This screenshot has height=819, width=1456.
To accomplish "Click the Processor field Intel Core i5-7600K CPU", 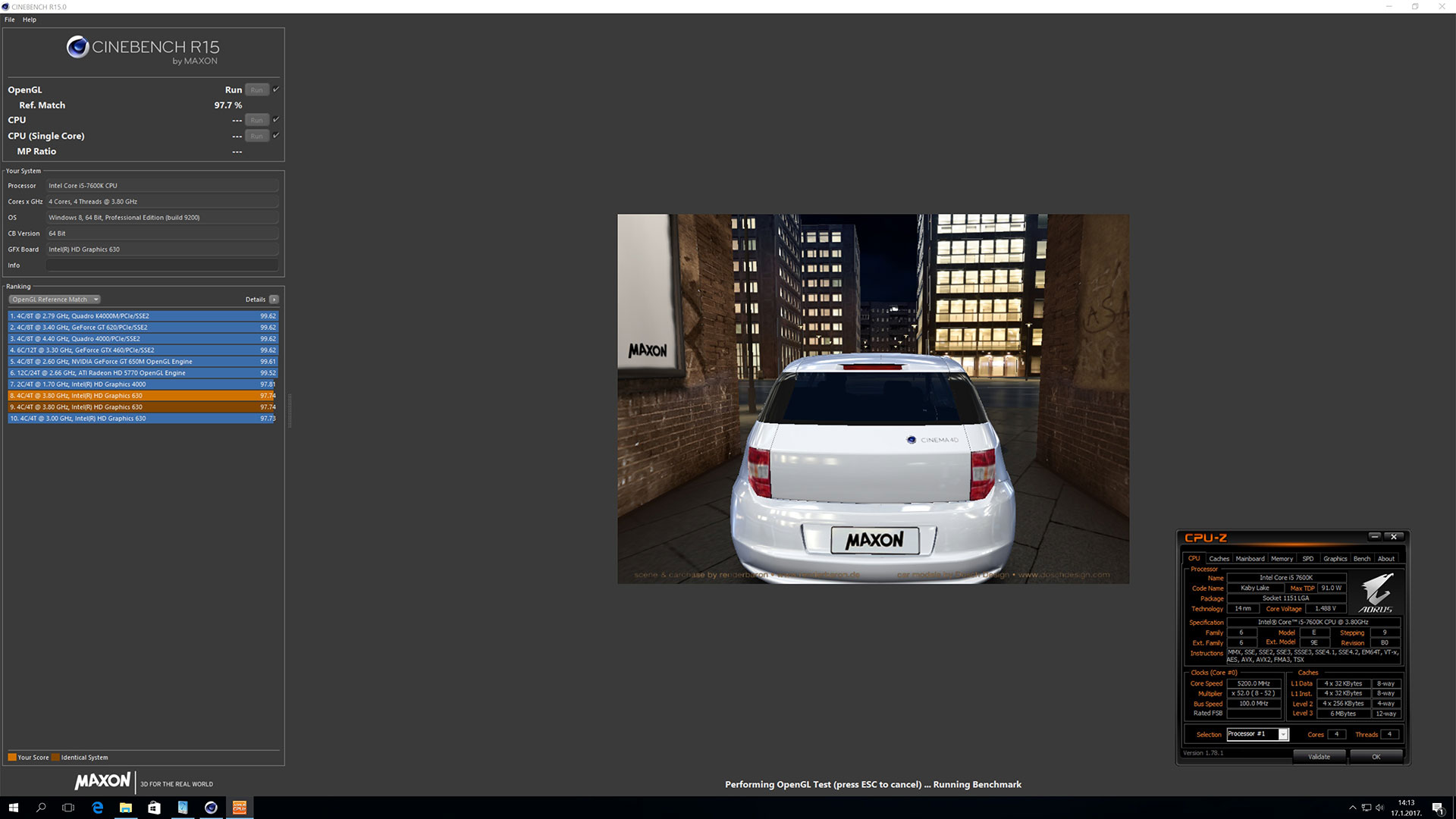I will [162, 186].
